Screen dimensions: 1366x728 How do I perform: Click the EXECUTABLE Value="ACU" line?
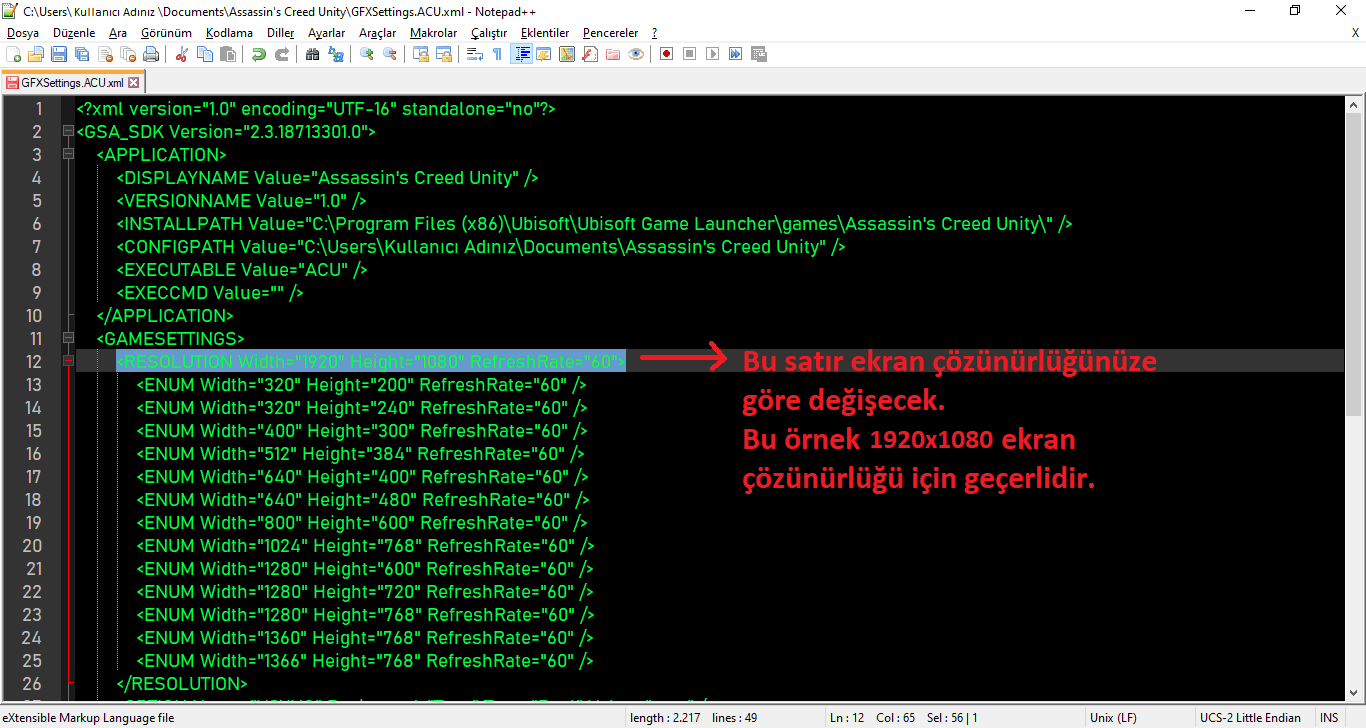pyautogui.click(x=242, y=270)
